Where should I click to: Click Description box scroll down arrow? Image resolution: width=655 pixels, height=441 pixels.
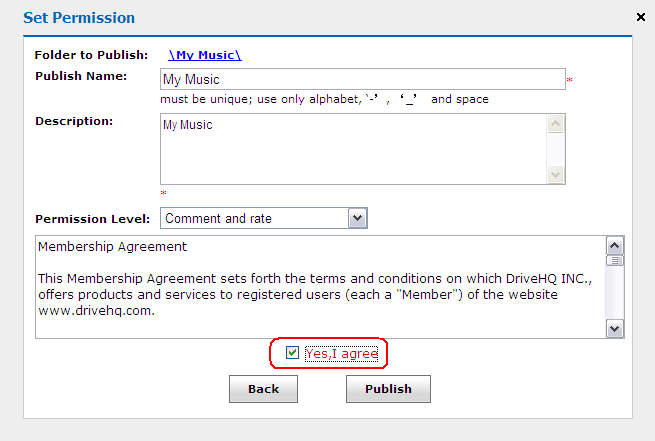tap(556, 175)
